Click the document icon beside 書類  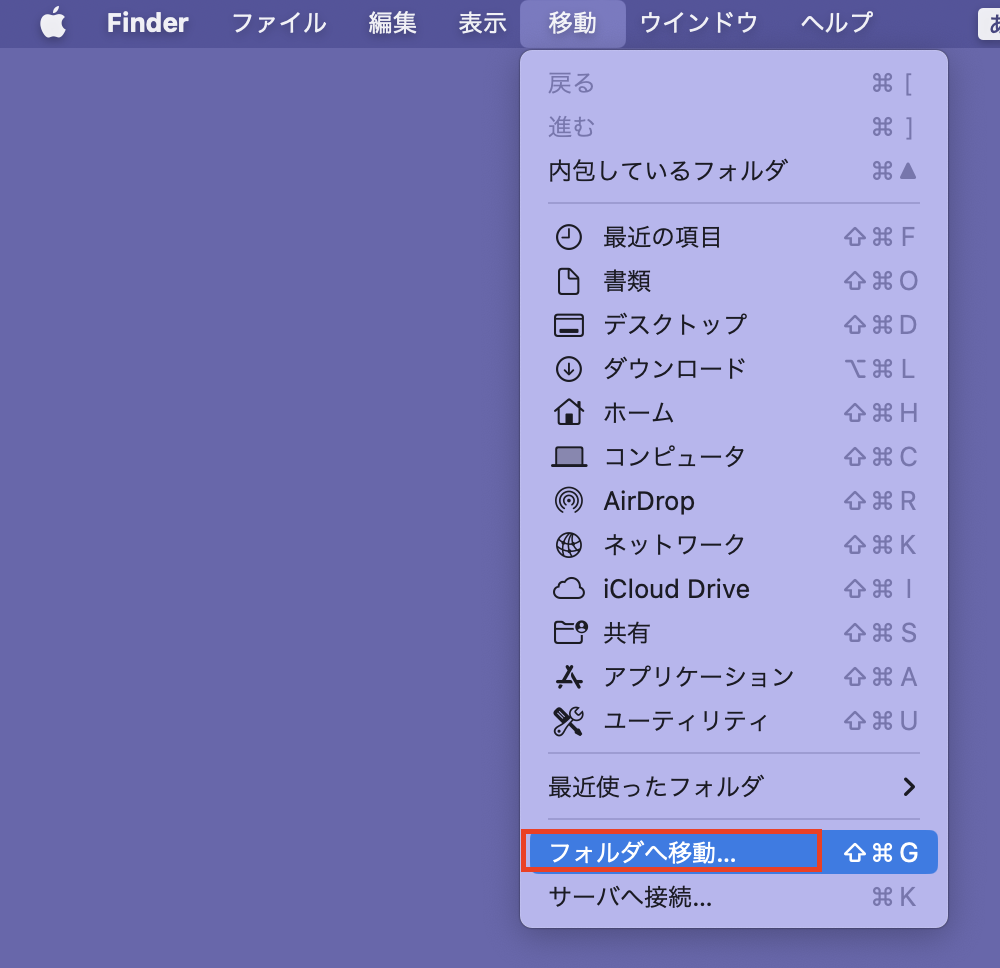(x=568, y=281)
